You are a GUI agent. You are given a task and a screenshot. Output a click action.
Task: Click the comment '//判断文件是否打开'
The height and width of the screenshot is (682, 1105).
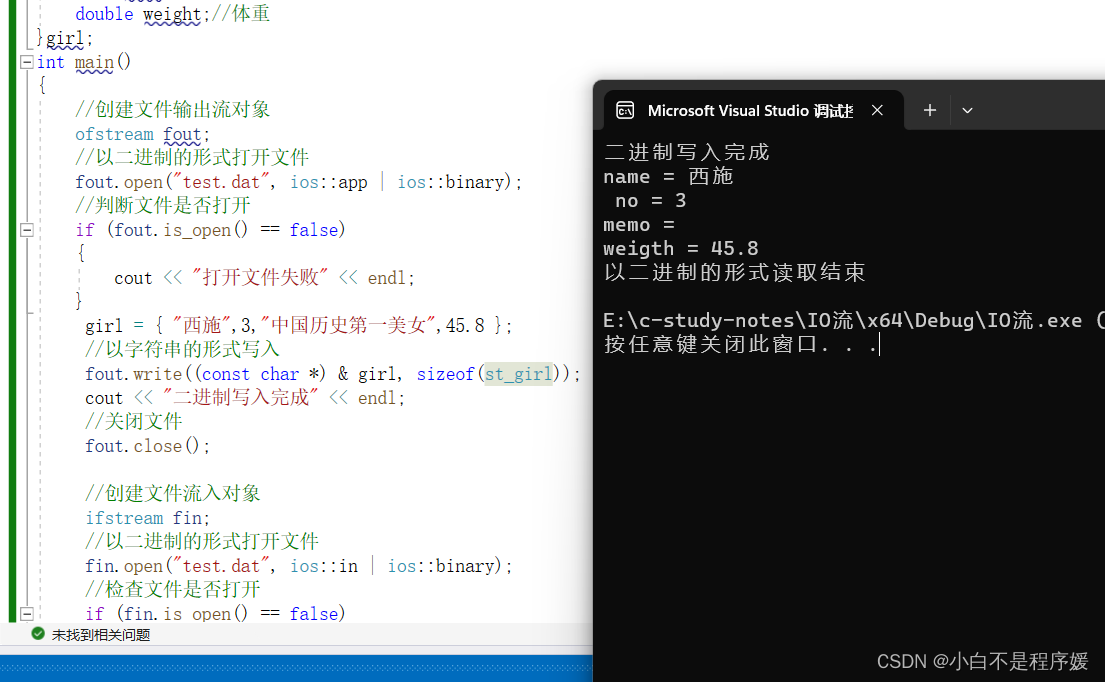tap(163, 205)
